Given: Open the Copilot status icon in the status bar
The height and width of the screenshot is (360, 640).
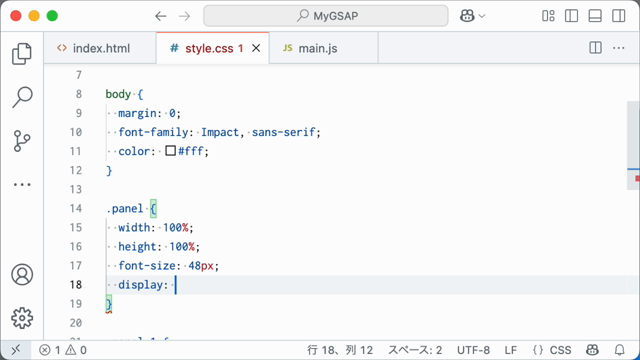Looking at the screenshot, I should point(592,350).
